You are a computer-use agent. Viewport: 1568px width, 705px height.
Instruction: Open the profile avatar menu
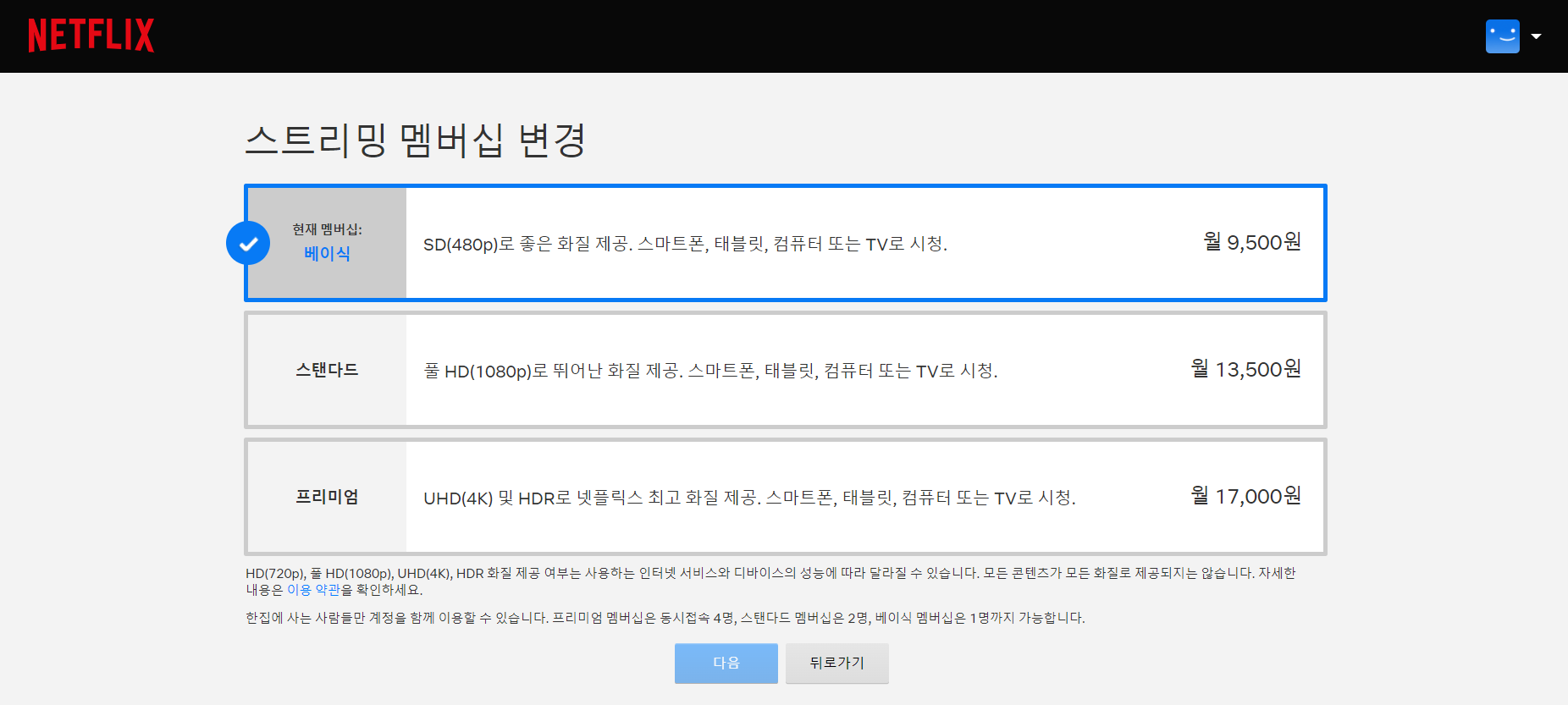coord(1503,36)
